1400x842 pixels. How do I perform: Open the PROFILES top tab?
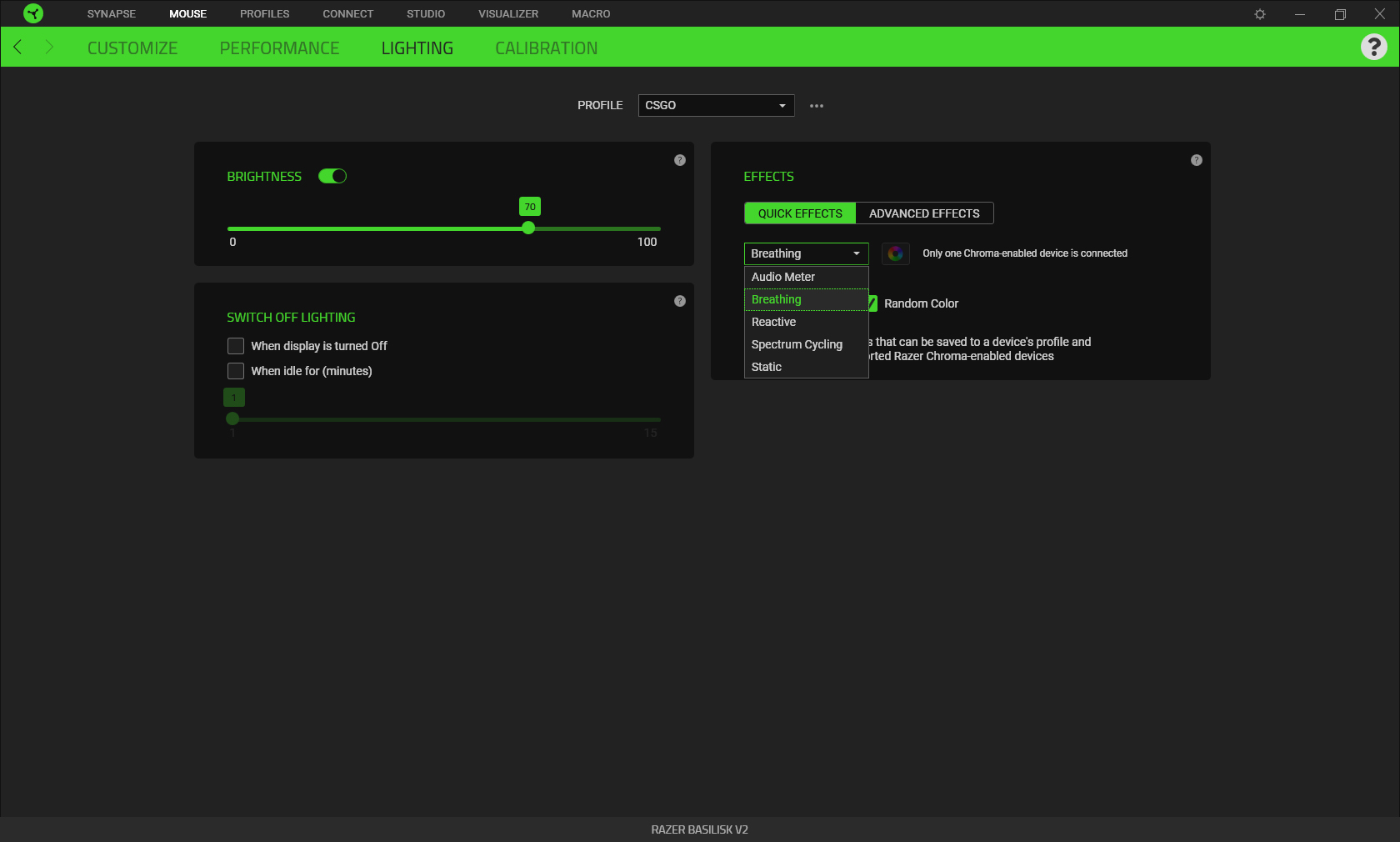(x=265, y=14)
